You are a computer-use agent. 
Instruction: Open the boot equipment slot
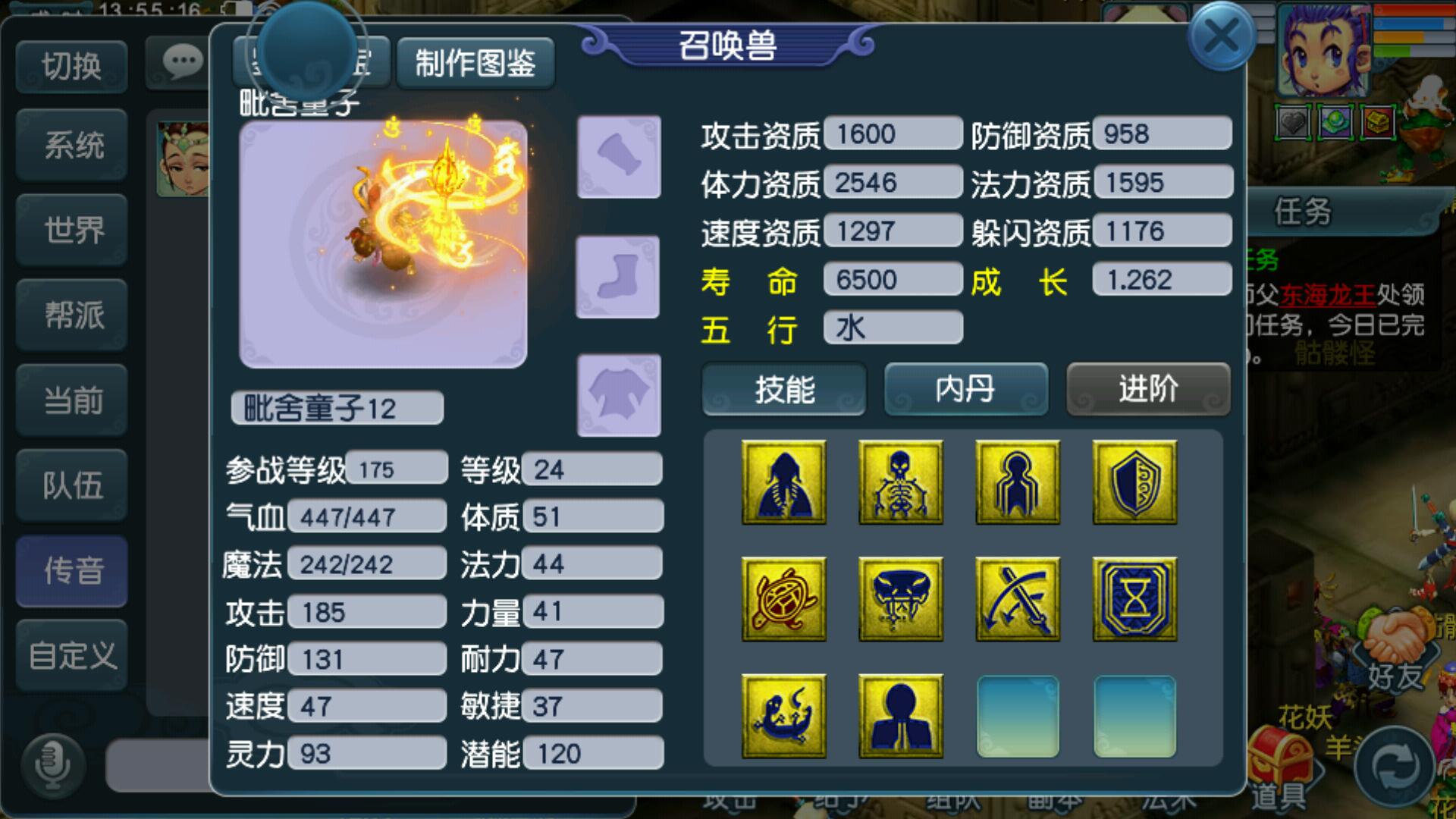point(618,277)
